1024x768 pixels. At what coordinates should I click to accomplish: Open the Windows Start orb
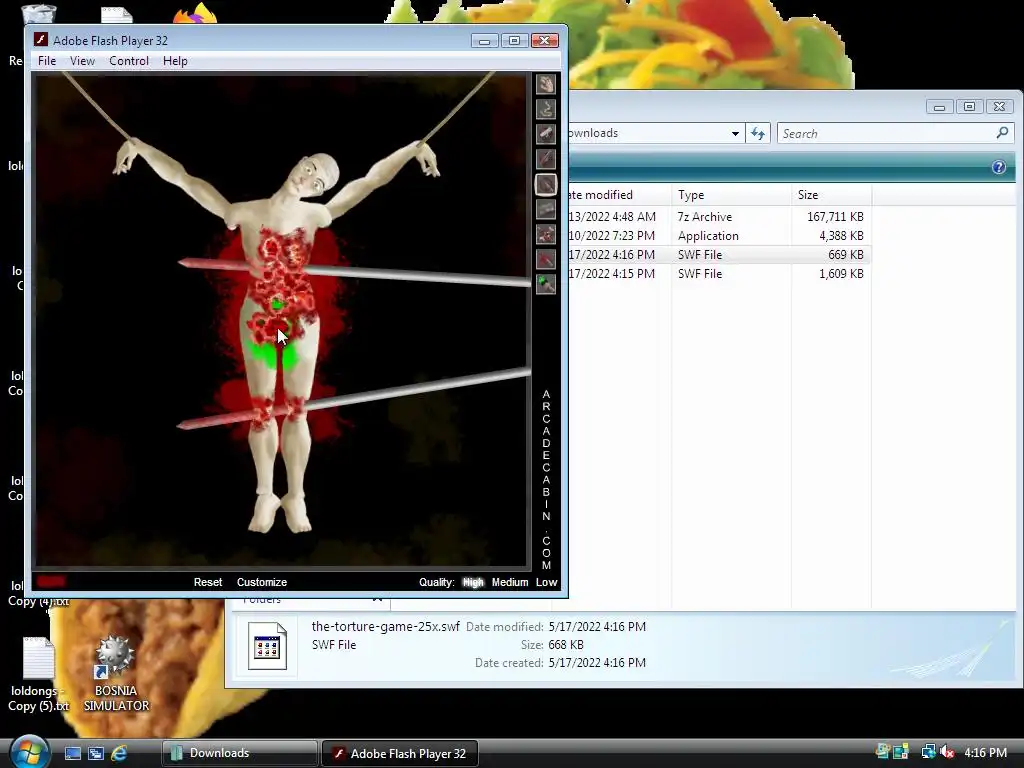[x=29, y=752]
